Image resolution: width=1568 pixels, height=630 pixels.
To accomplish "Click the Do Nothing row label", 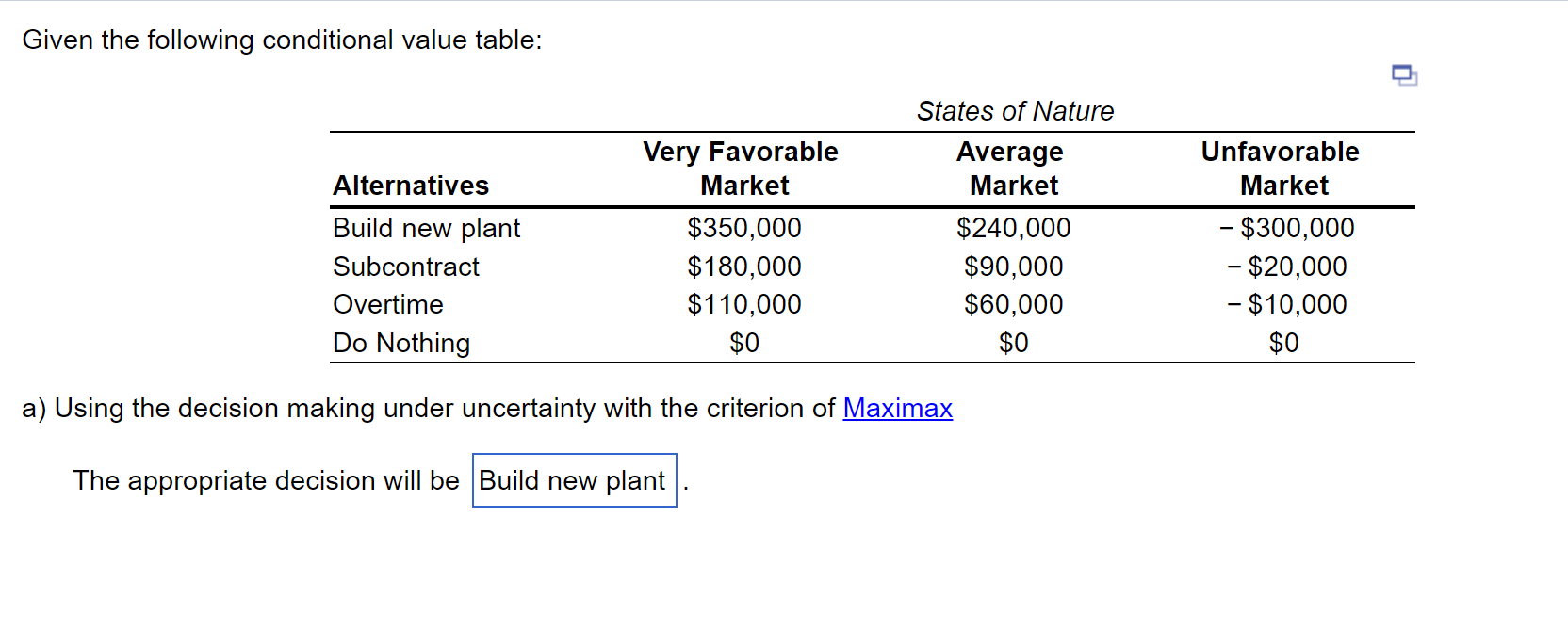I will pos(400,343).
